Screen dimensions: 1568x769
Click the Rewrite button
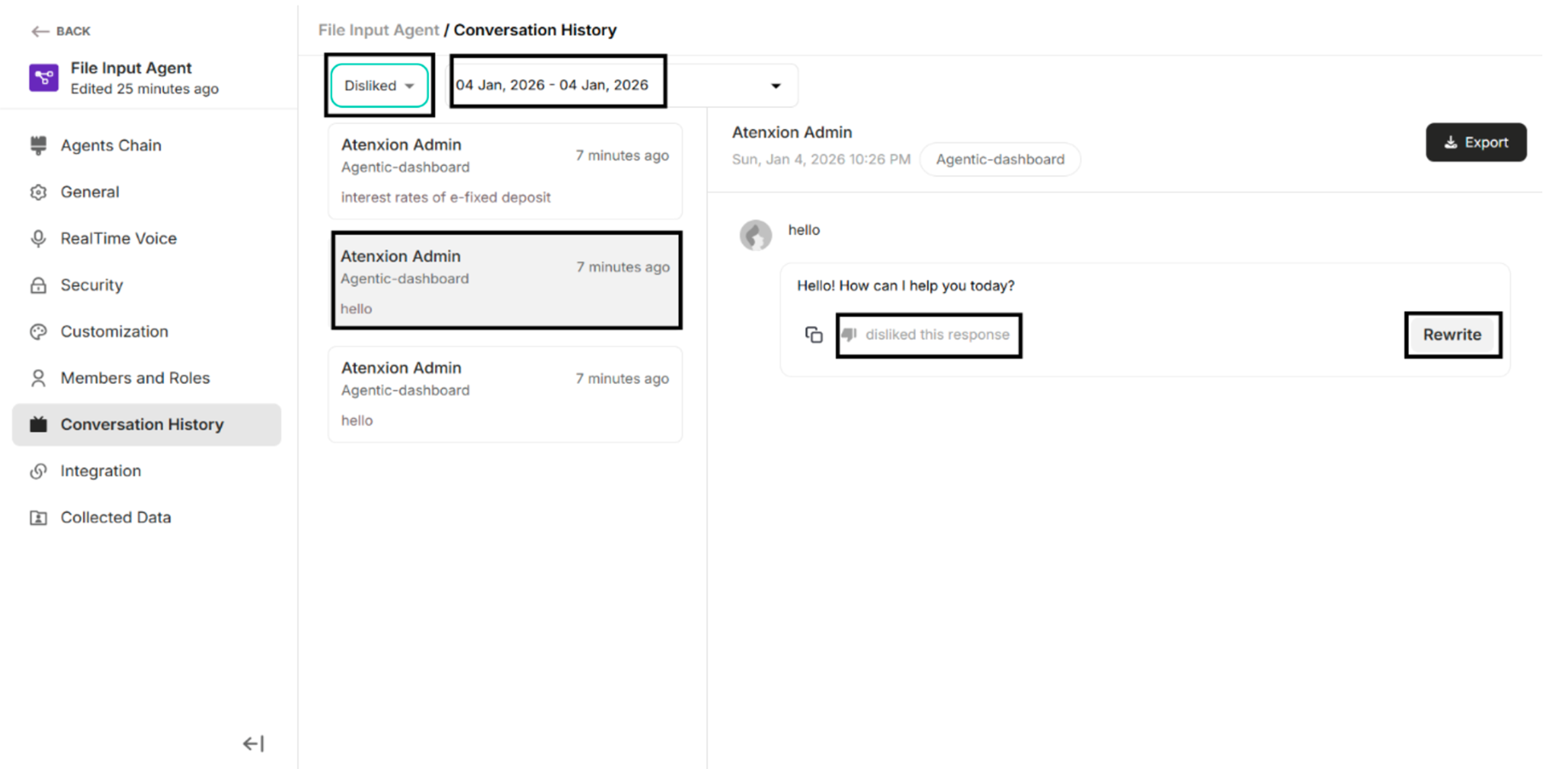click(1452, 335)
